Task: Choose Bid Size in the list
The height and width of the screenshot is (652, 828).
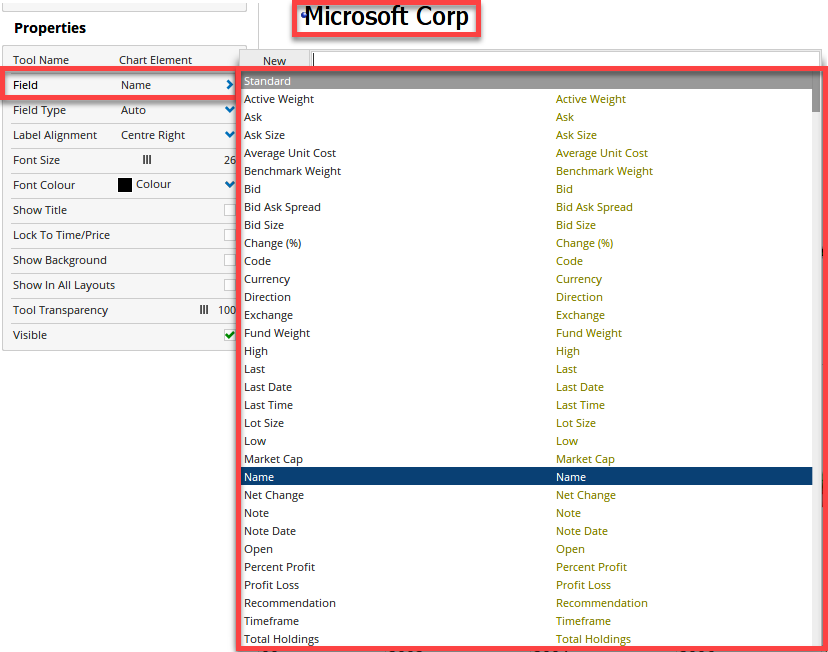Action: coord(526,225)
